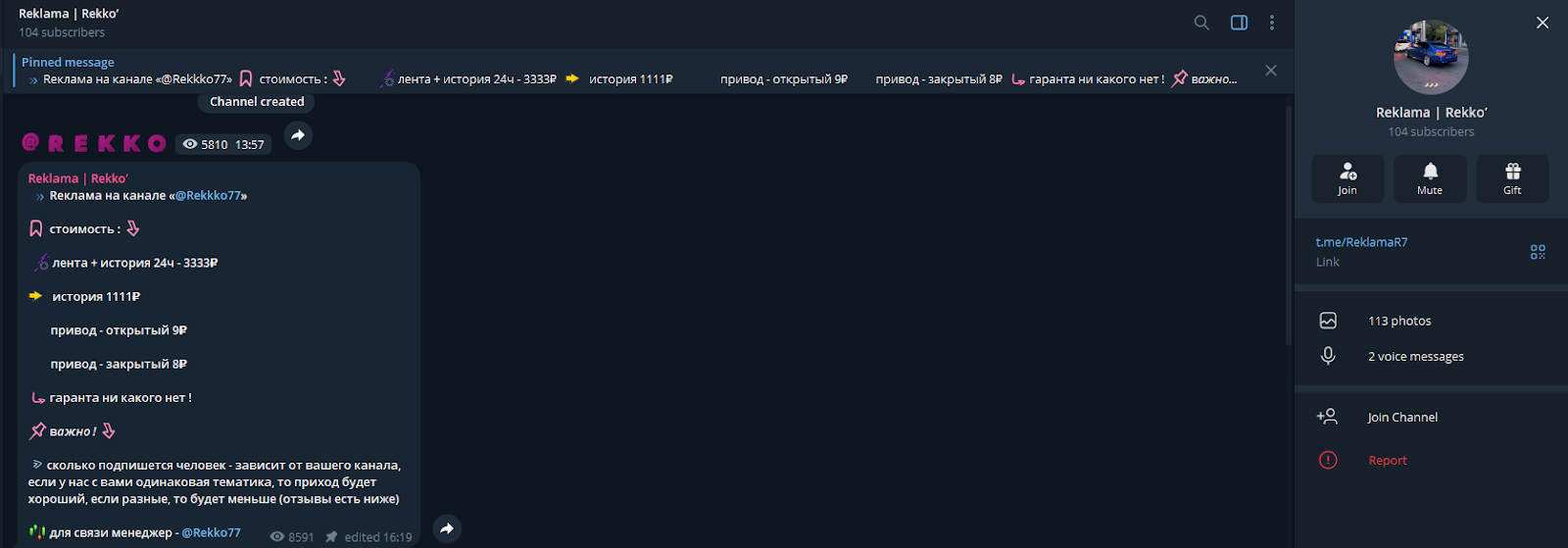Viewport: 1568px width, 548px height.
Task: Click the pink @REKKO banner image
Action: pos(94,143)
